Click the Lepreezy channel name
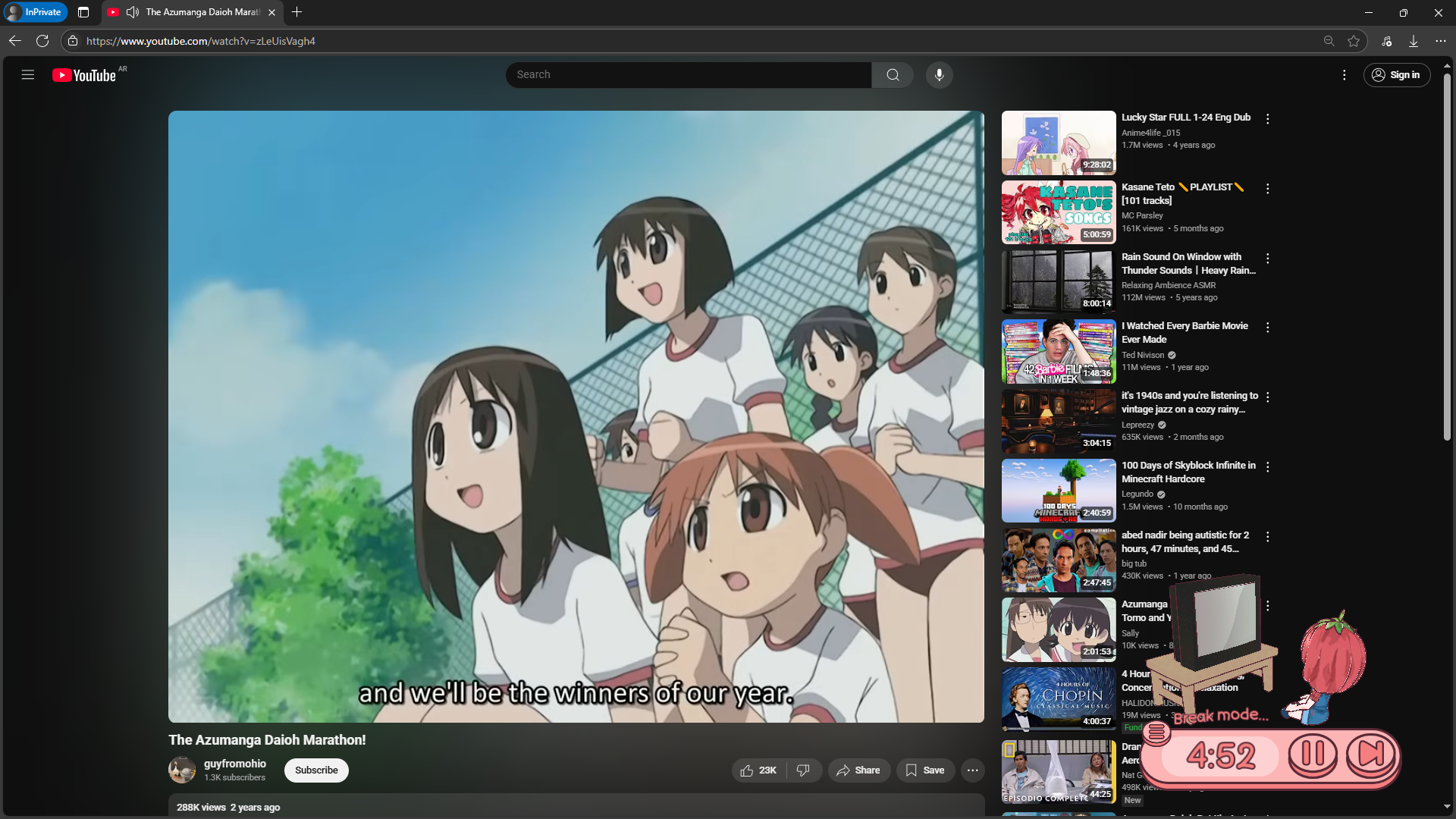This screenshot has height=819, width=1456. (1137, 425)
